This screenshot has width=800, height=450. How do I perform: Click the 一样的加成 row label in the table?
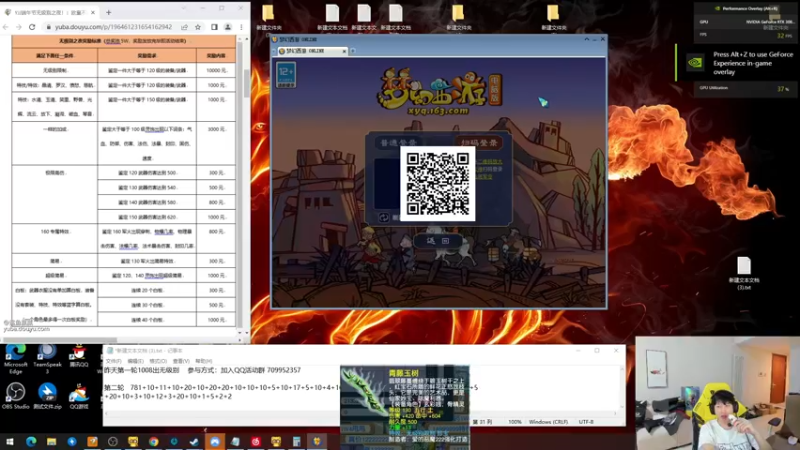coord(55,129)
